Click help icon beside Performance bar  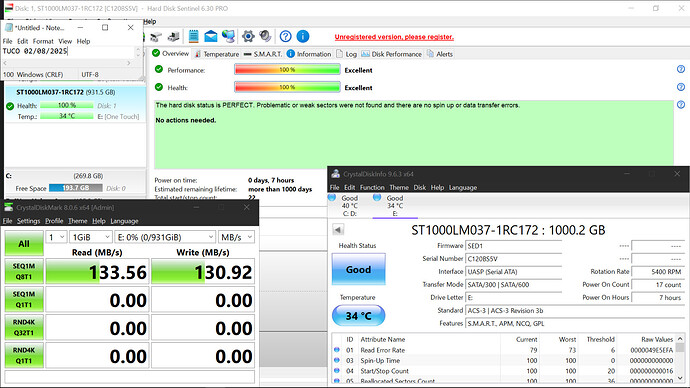point(681,69)
